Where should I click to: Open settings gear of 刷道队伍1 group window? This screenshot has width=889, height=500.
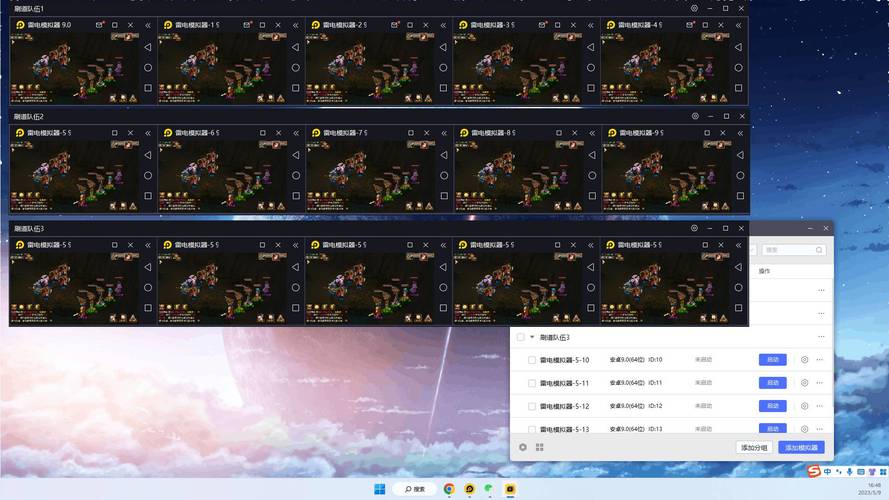(695, 7)
